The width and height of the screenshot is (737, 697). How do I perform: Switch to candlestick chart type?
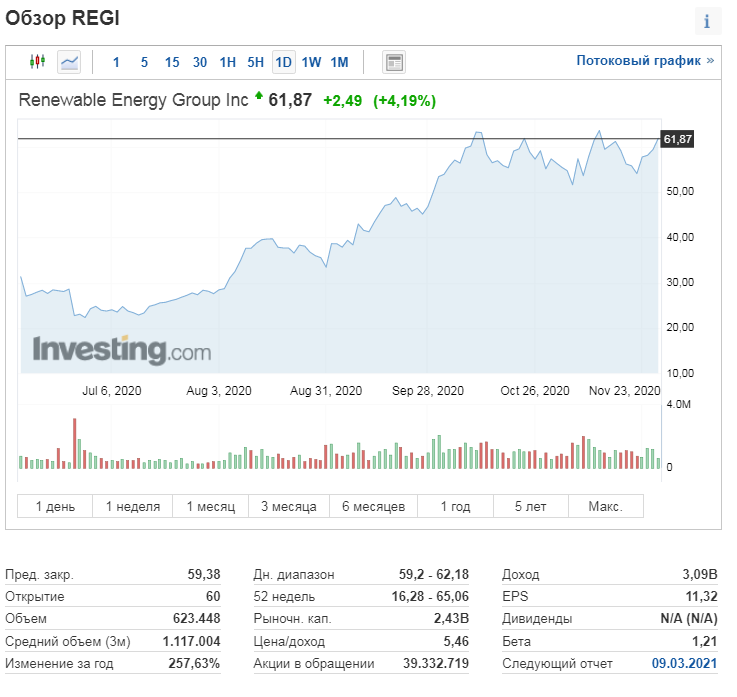pos(37,62)
